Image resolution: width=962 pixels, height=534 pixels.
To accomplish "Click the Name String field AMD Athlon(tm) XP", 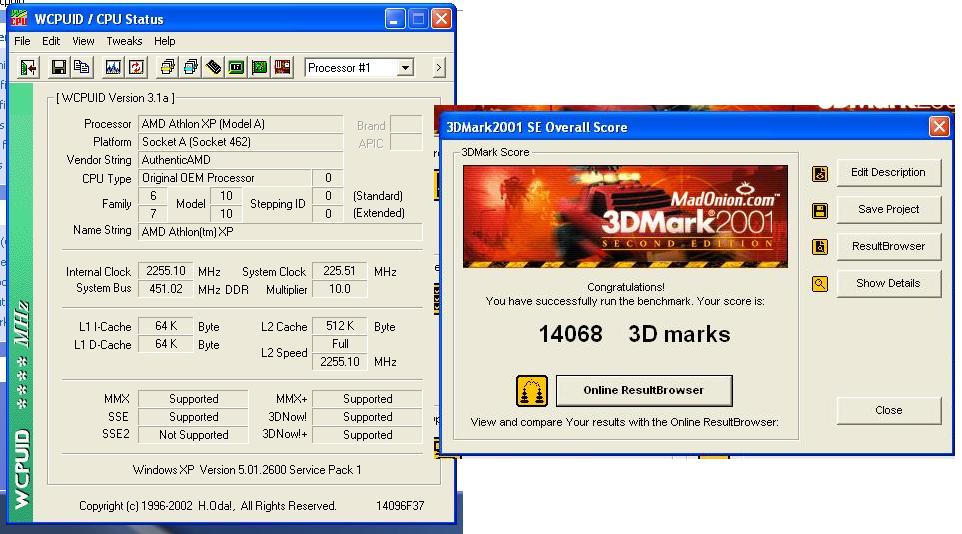I will click(x=280, y=232).
